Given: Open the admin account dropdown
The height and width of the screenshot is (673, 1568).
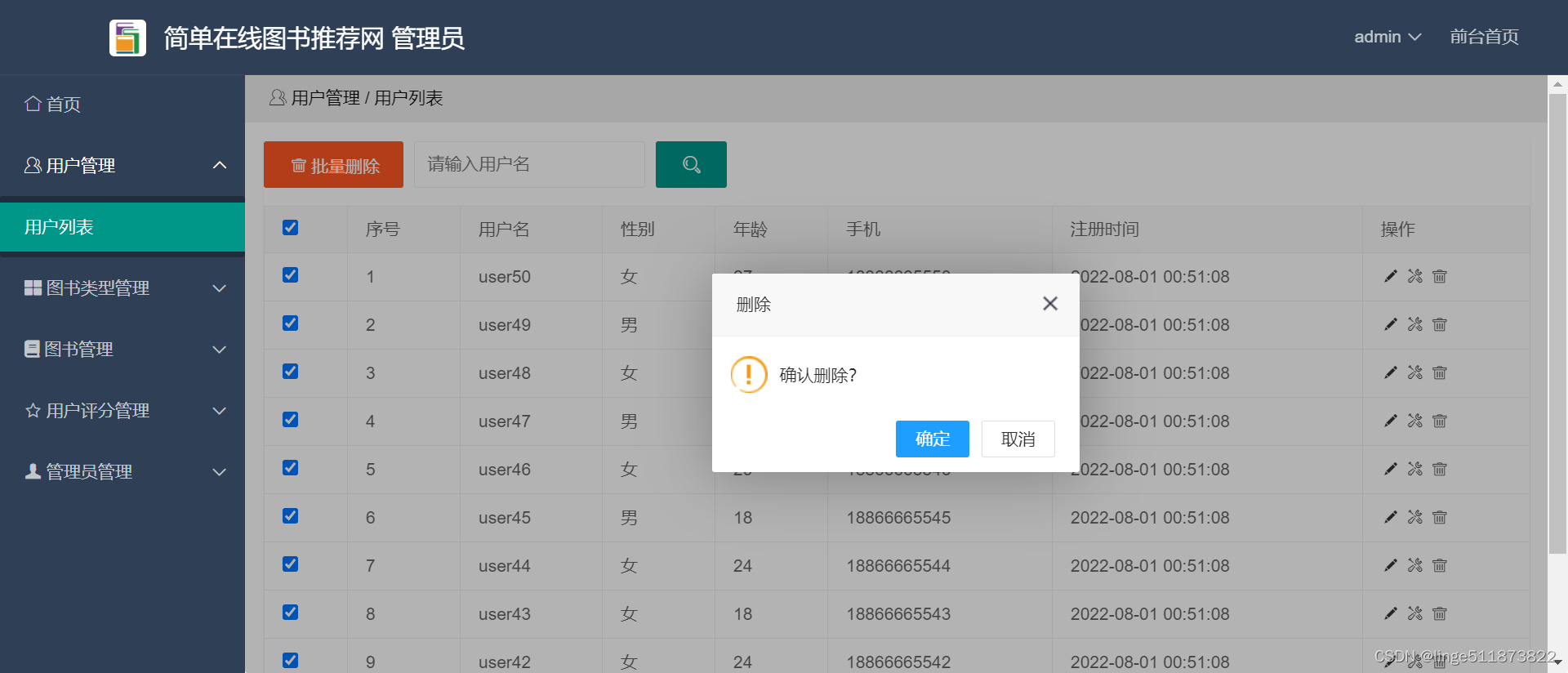Looking at the screenshot, I should click(x=1388, y=37).
